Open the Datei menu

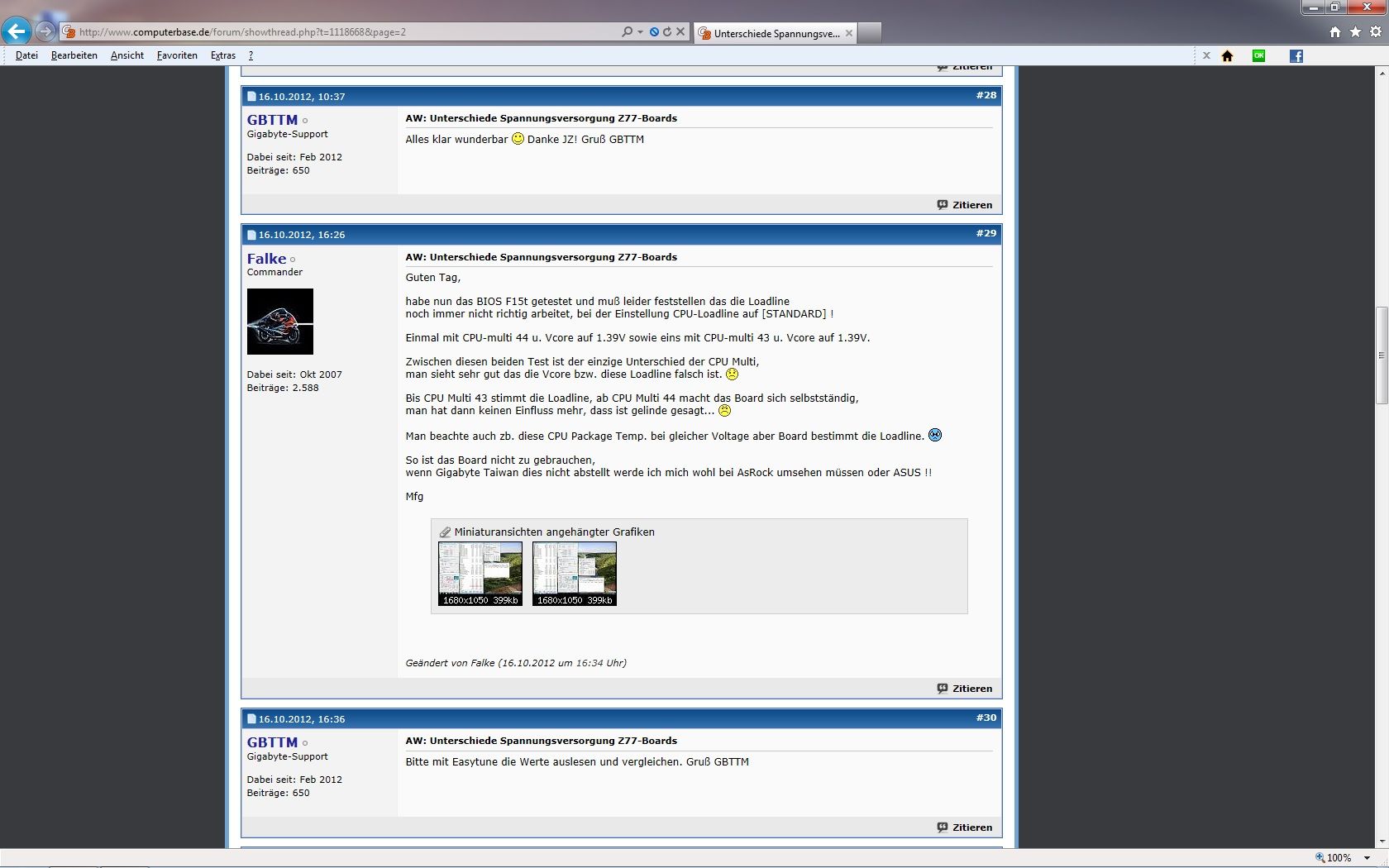[26, 55]
